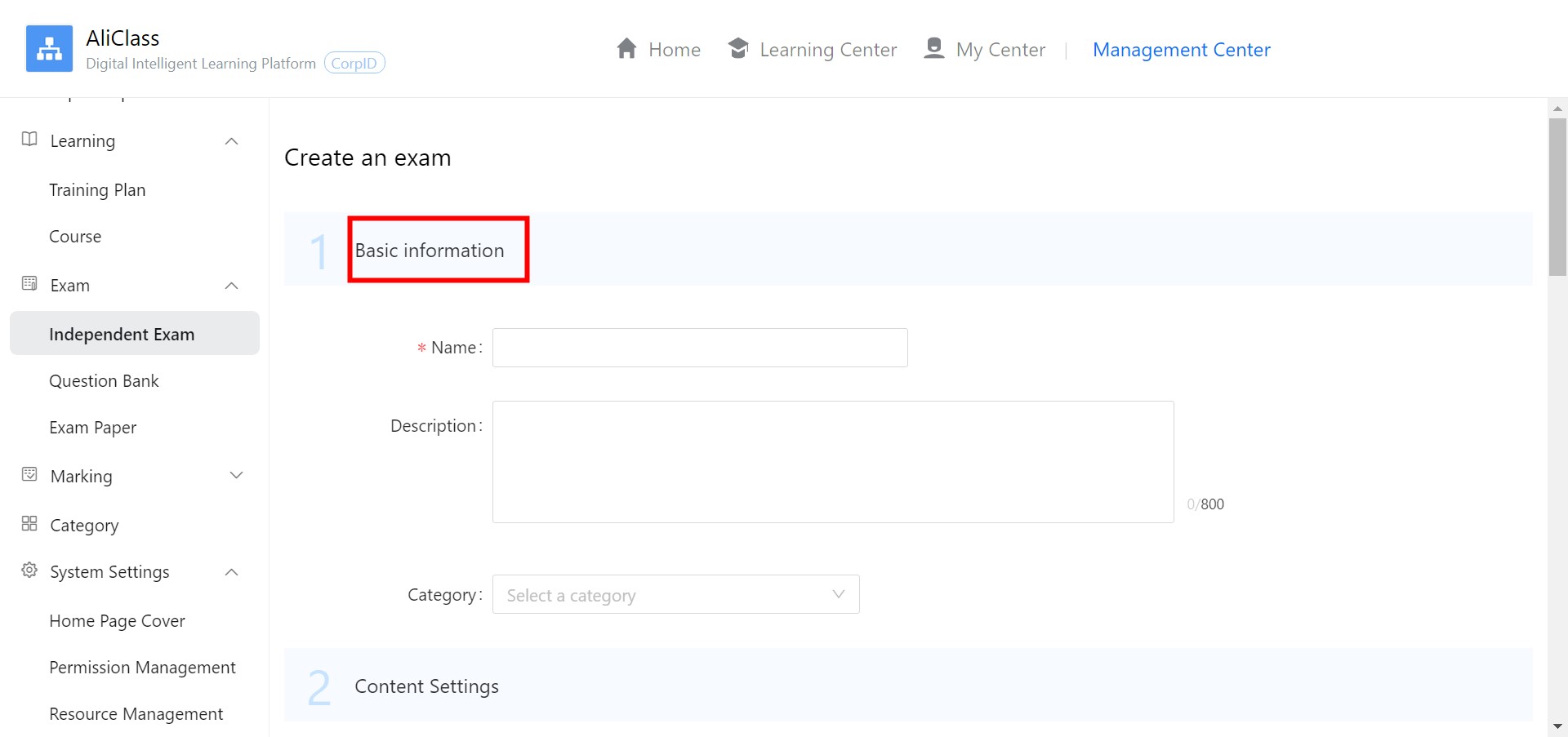
Task: Open Resource Management in sidebar
Action: pyautogui.click(x=136, y=714)
